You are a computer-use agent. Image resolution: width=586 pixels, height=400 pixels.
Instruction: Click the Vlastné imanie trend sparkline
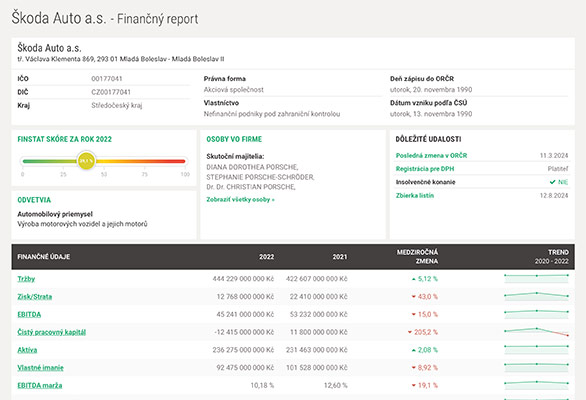pos(536,367)
